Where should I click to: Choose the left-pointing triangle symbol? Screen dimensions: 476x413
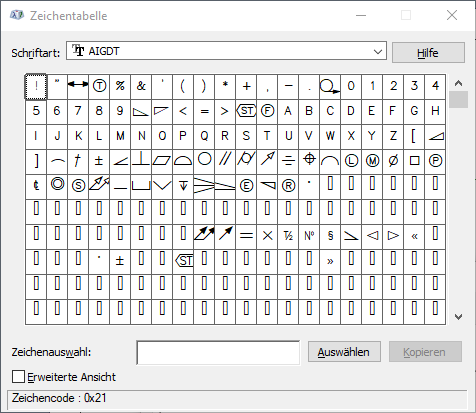[372, 236]
